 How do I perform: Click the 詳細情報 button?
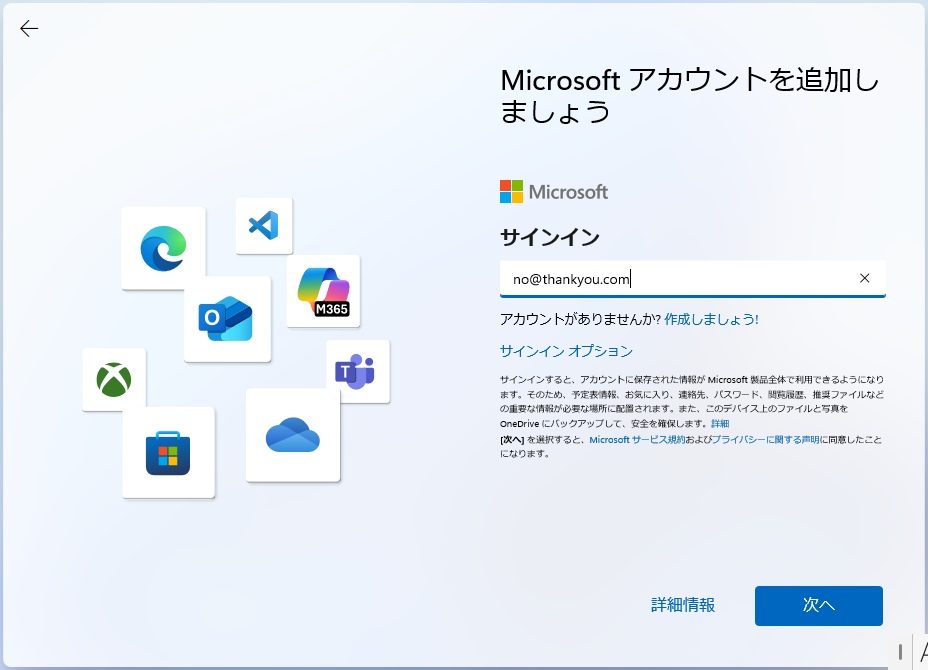[x=683, y=605]
